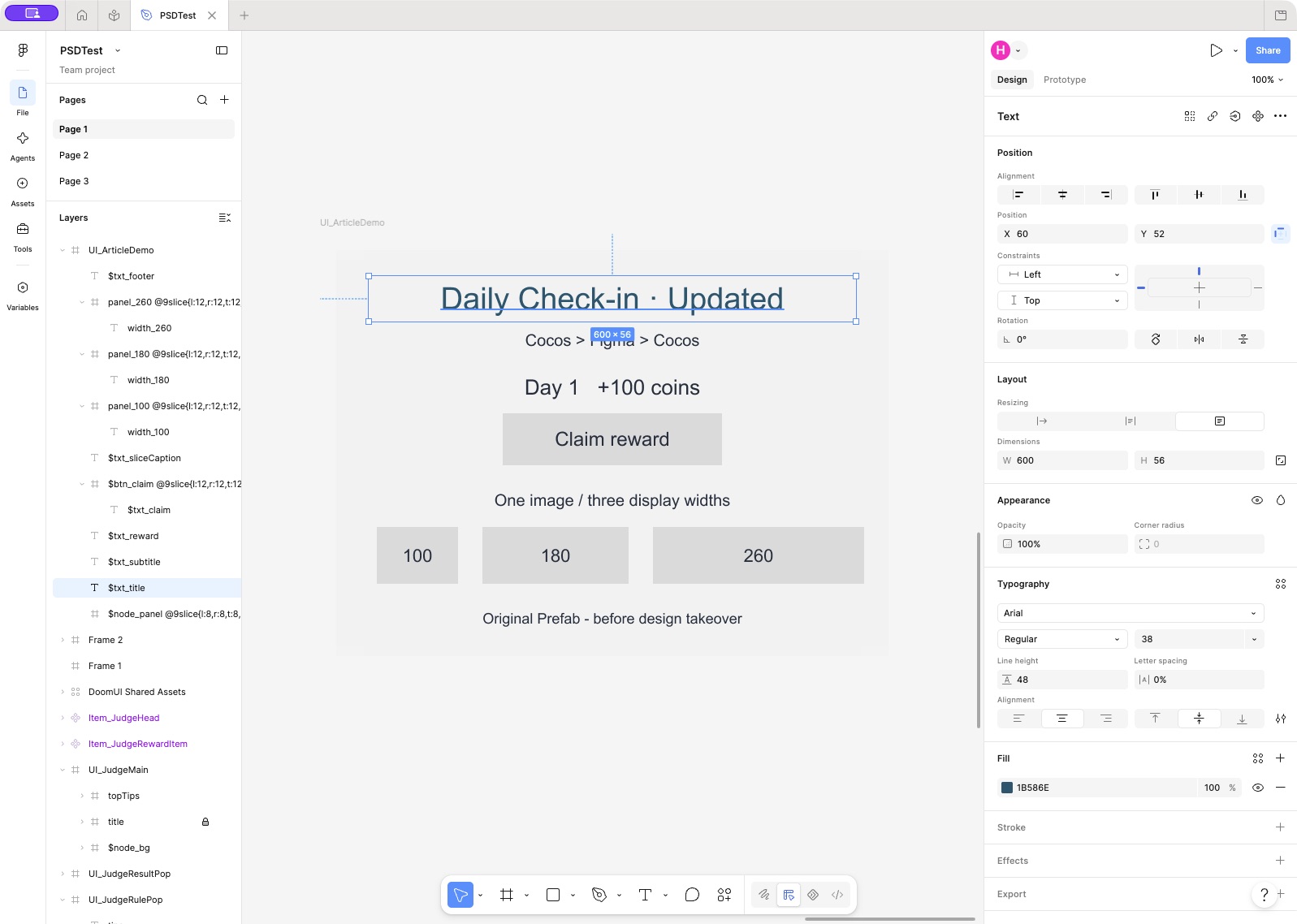Toggle Fill 1B586E visibility eye
The width and height of the screenshot is (1297, 924).
[x=1258, y=788]
